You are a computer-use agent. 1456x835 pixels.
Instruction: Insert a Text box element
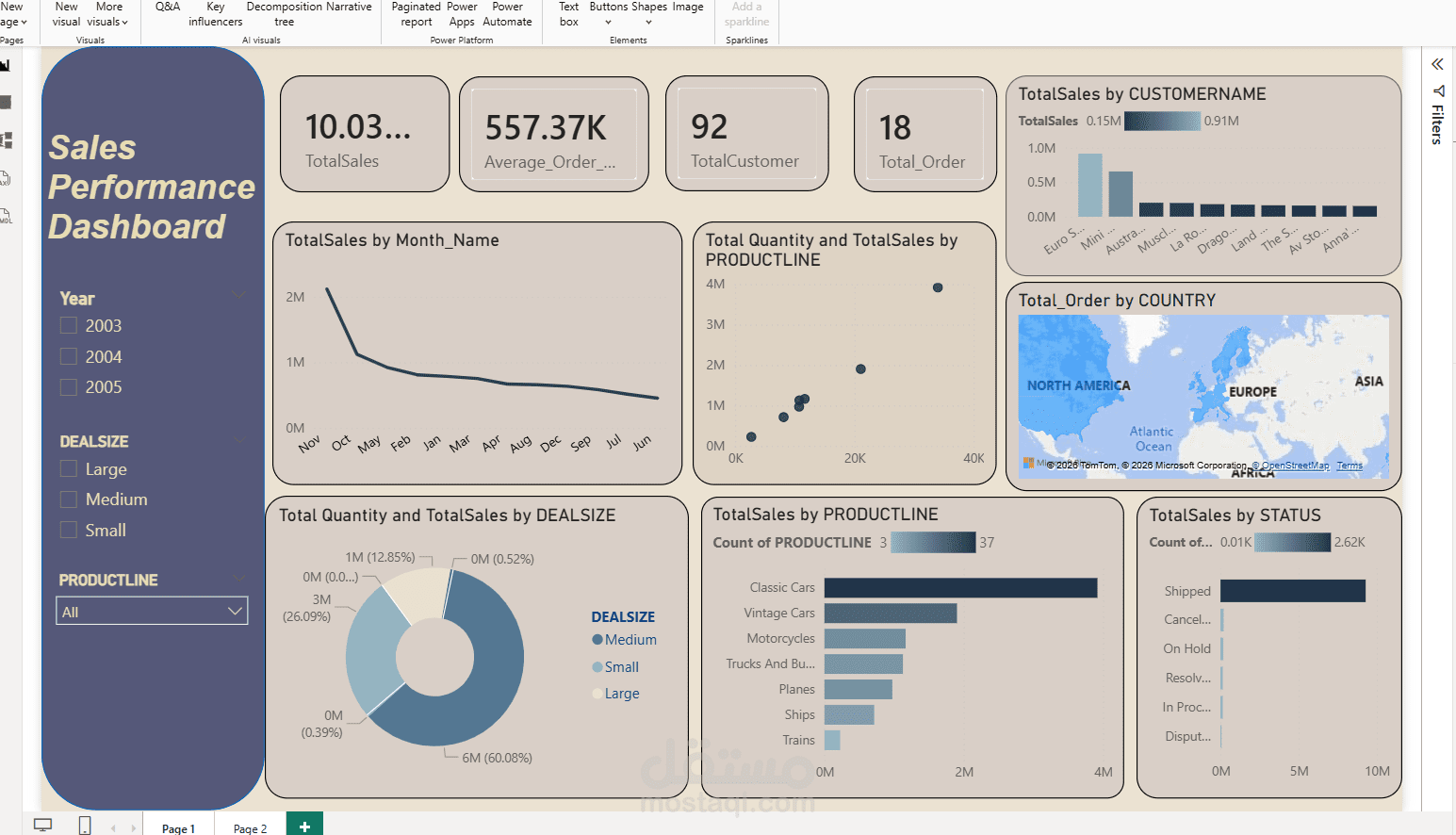click(x=569, y=14)
